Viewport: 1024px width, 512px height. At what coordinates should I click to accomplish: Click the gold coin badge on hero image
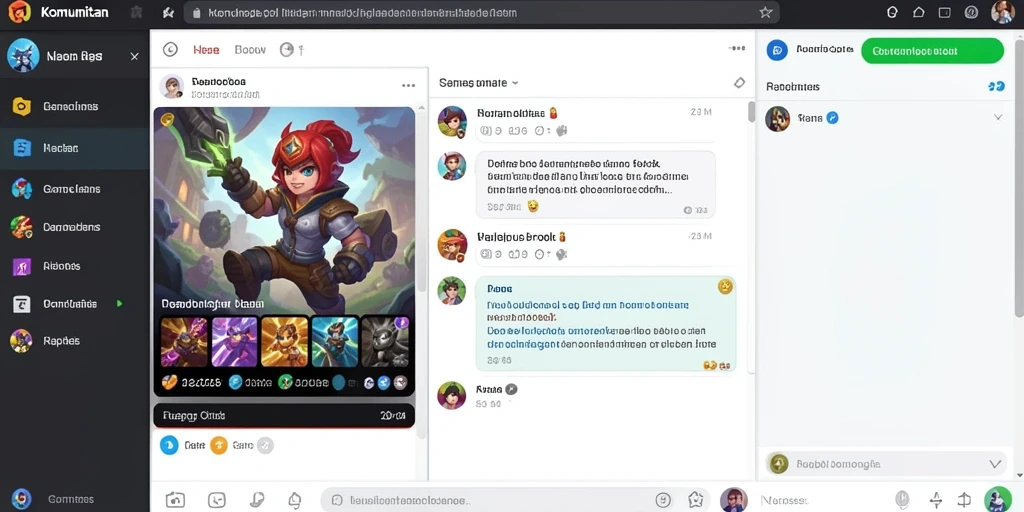(x=167, y=119)
